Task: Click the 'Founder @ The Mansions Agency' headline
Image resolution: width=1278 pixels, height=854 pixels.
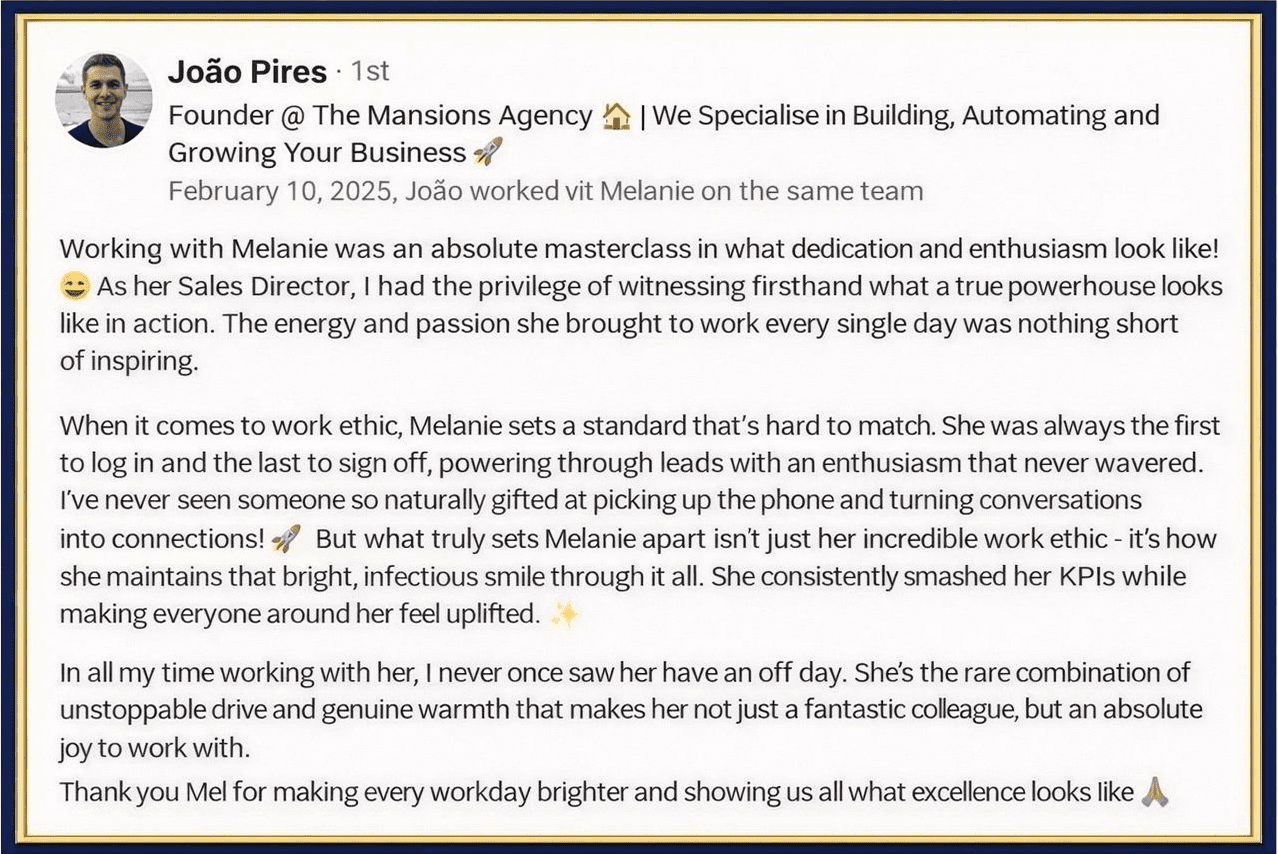Action: (x=380, y=116)
